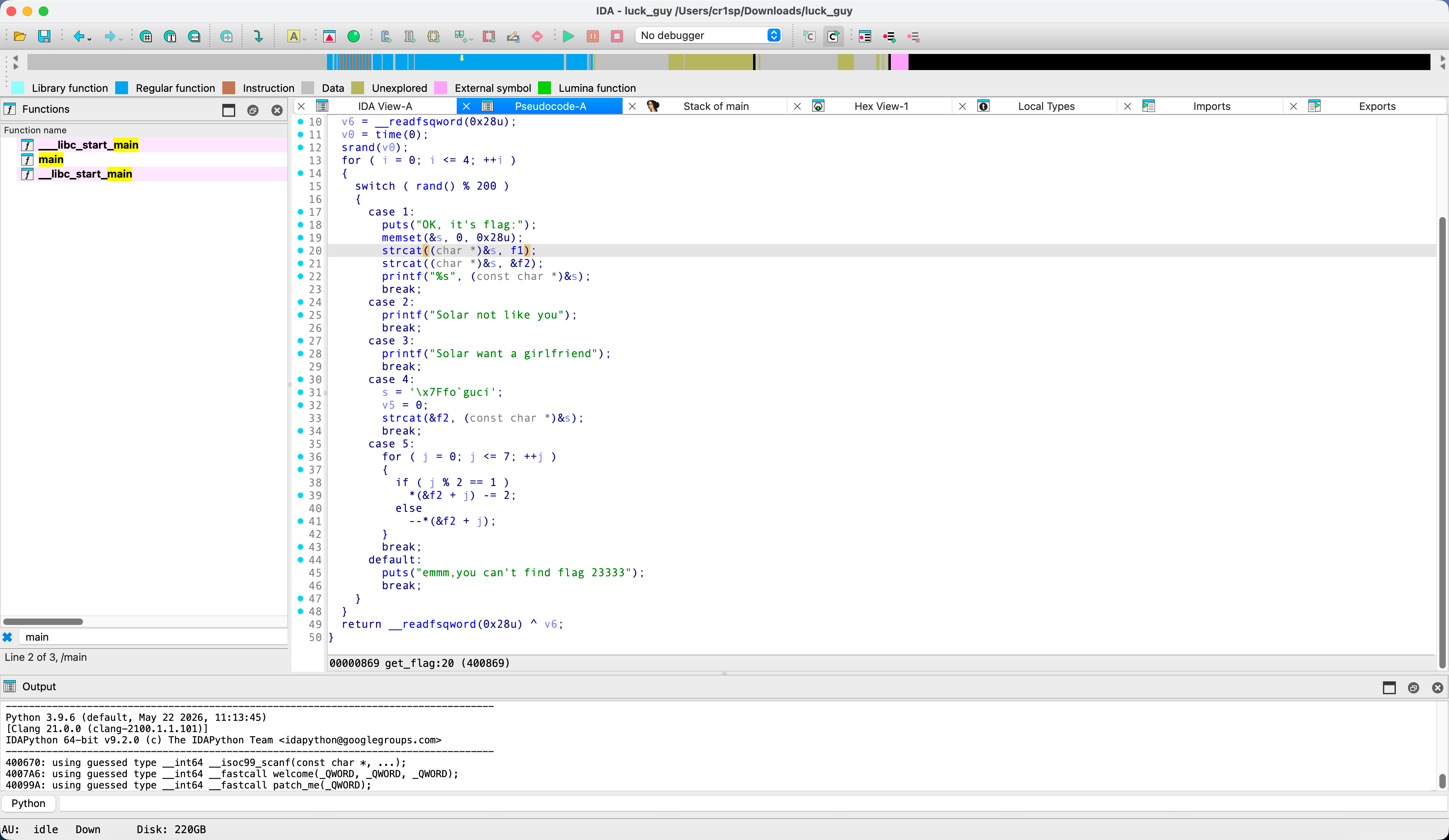This screenshot has width=1449, height=840.
Task: Click the delete-watch faded list icon
Action: click(913, 36)
